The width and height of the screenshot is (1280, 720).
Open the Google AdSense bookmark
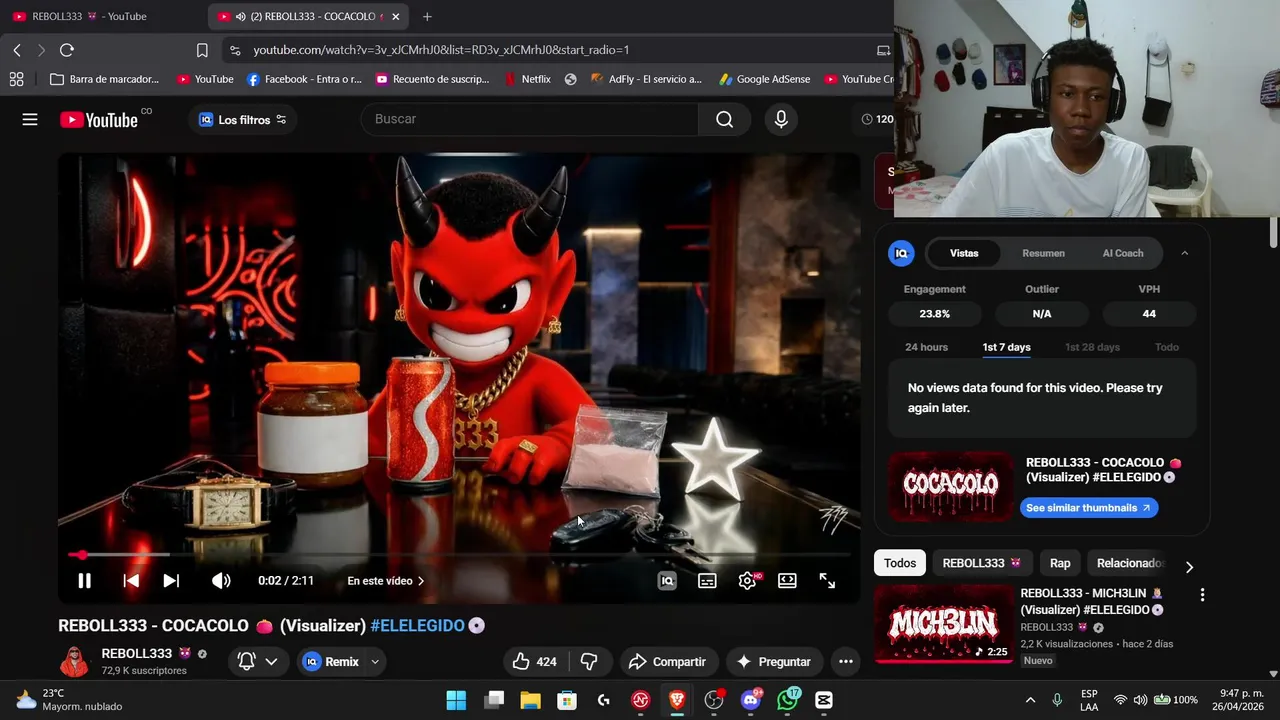(x=765, y=79)
